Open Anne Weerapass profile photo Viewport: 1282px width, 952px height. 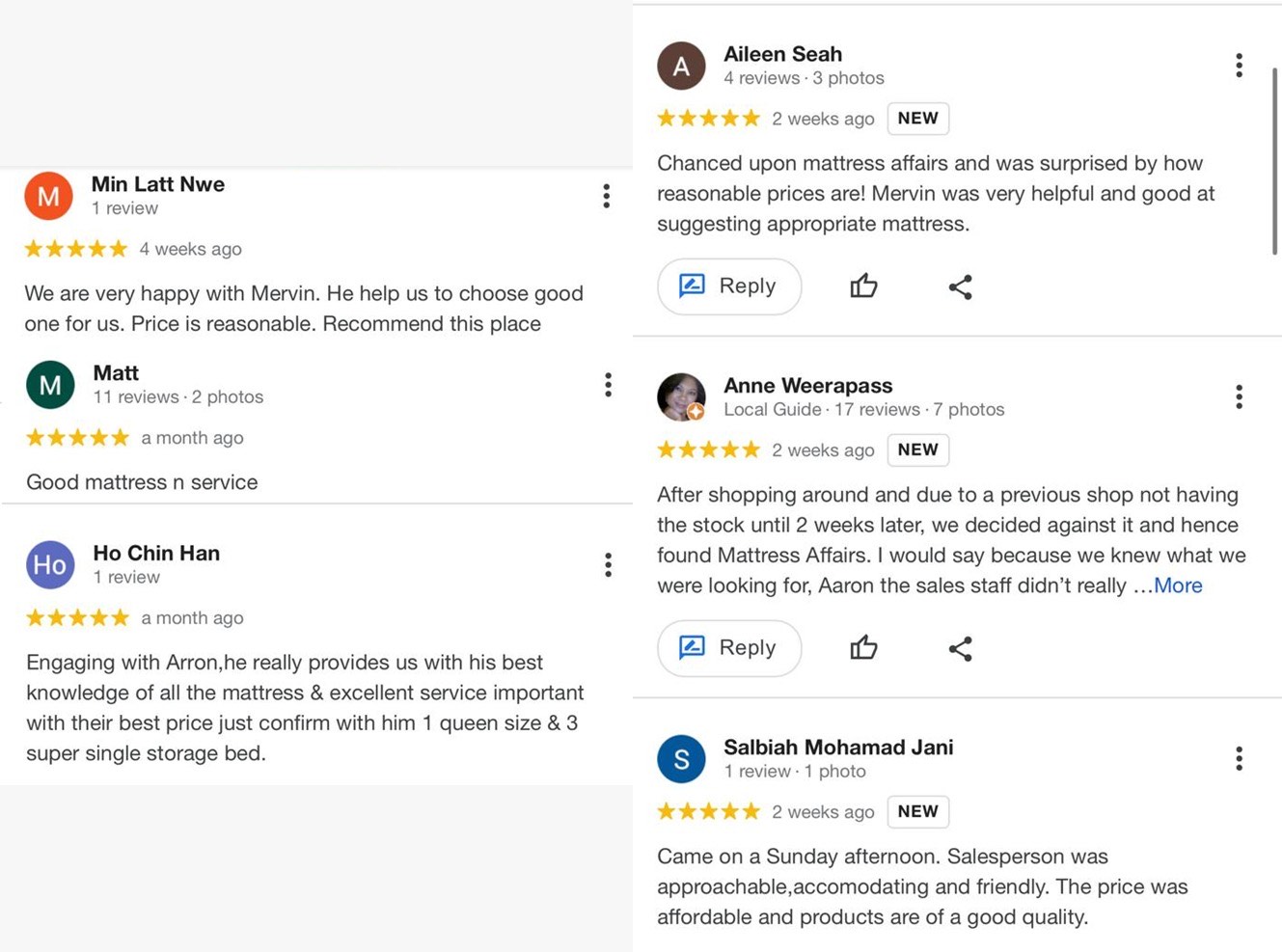[x=681, y=396]
